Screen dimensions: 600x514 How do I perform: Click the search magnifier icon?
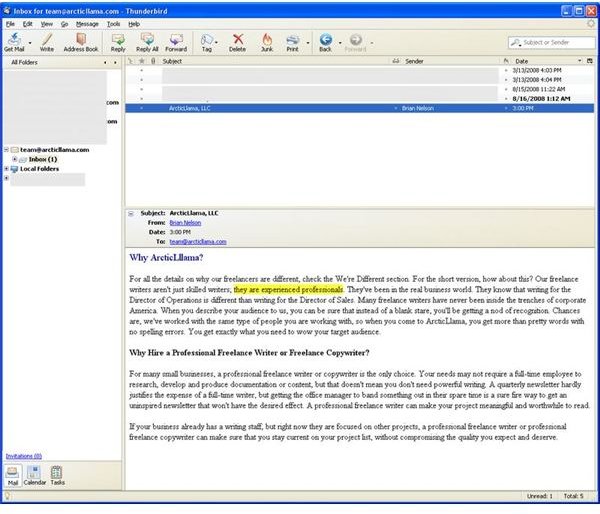(515, 42)
